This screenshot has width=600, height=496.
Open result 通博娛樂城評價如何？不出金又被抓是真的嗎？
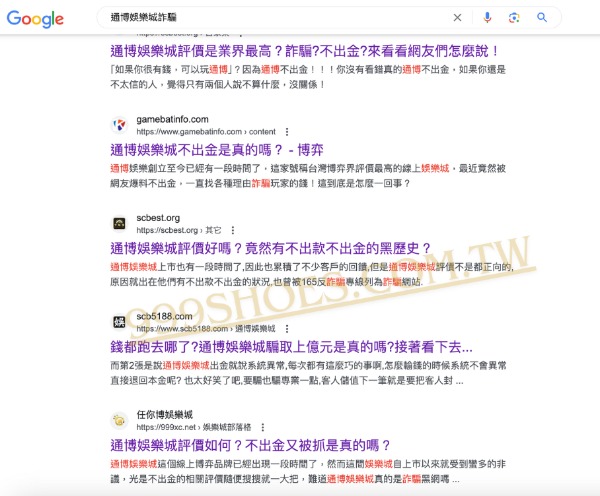pos(250,445)
